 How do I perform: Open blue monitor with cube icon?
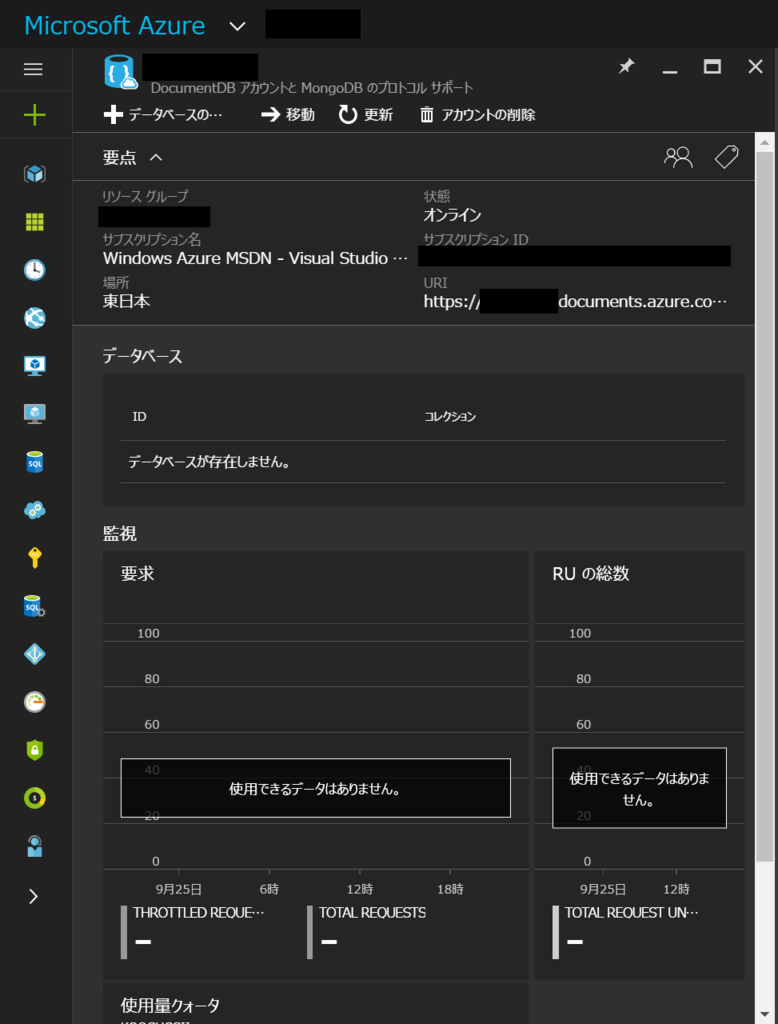pos(35,366)
